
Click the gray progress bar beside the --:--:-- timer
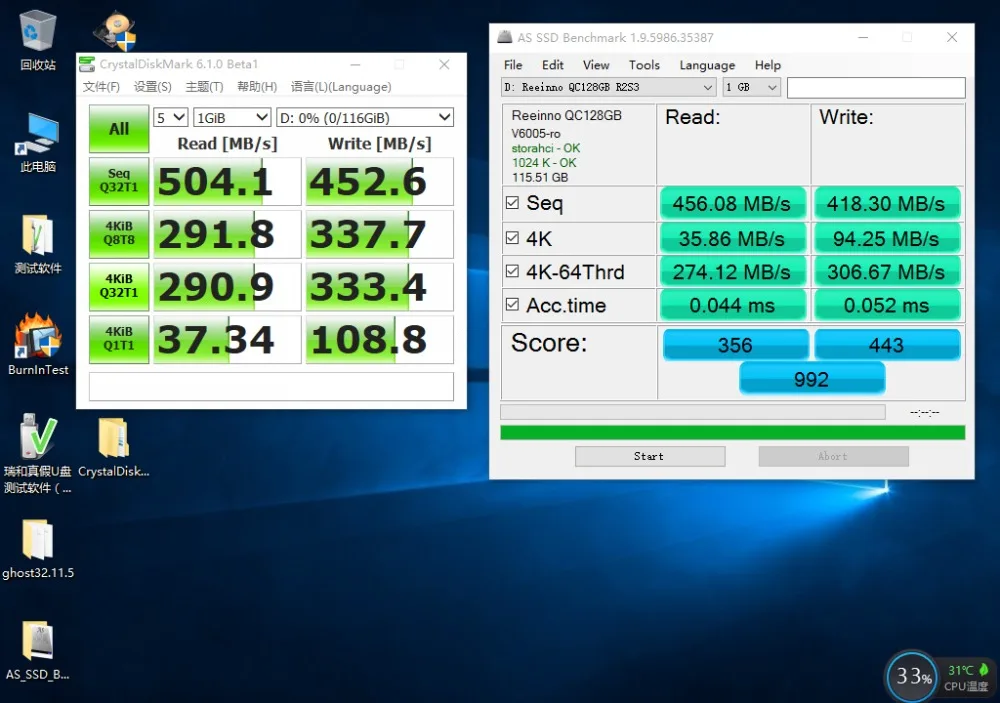[x=693, y=411]
